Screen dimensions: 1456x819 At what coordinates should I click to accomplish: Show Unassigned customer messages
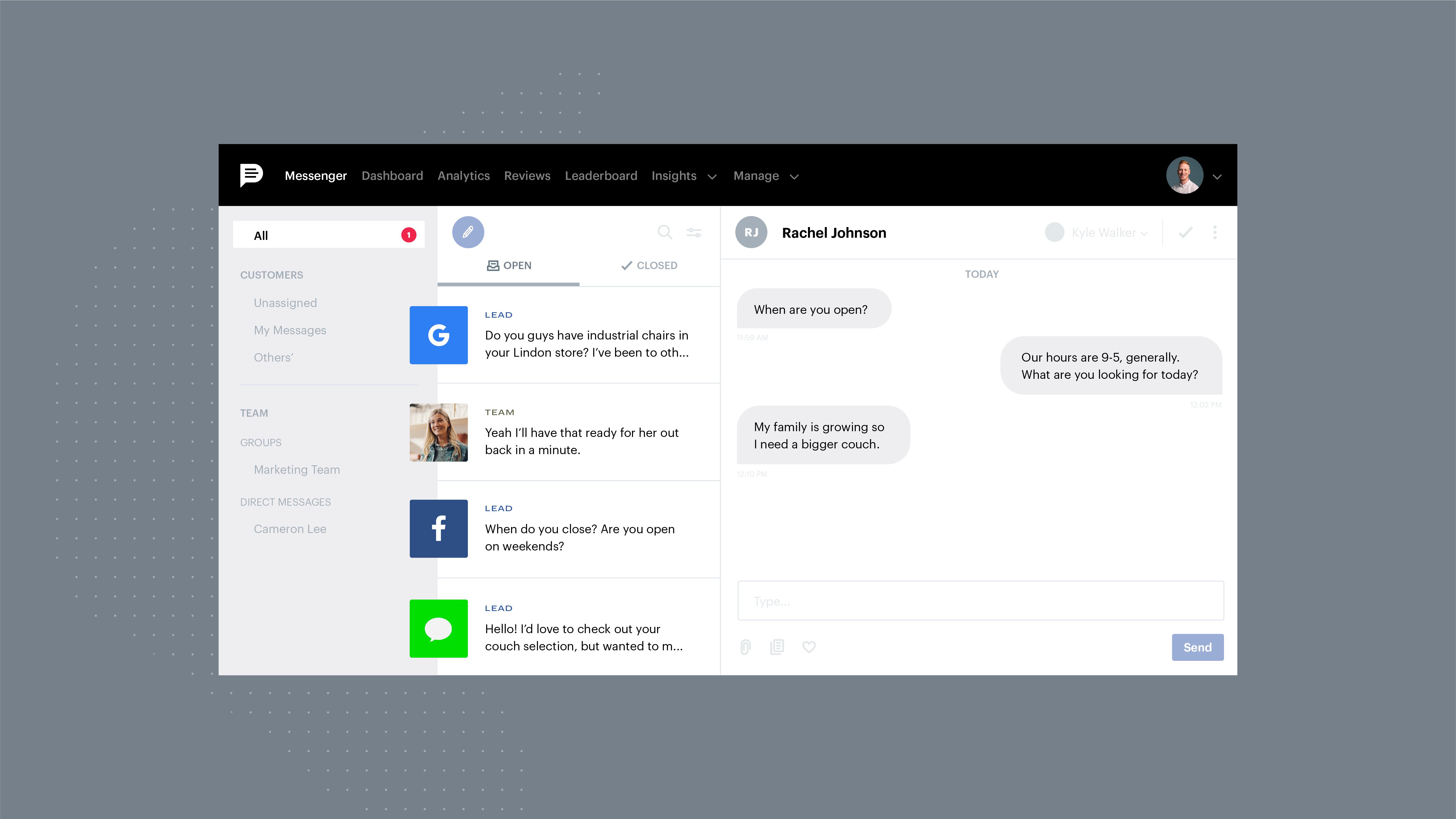click(x=286, y=303)
